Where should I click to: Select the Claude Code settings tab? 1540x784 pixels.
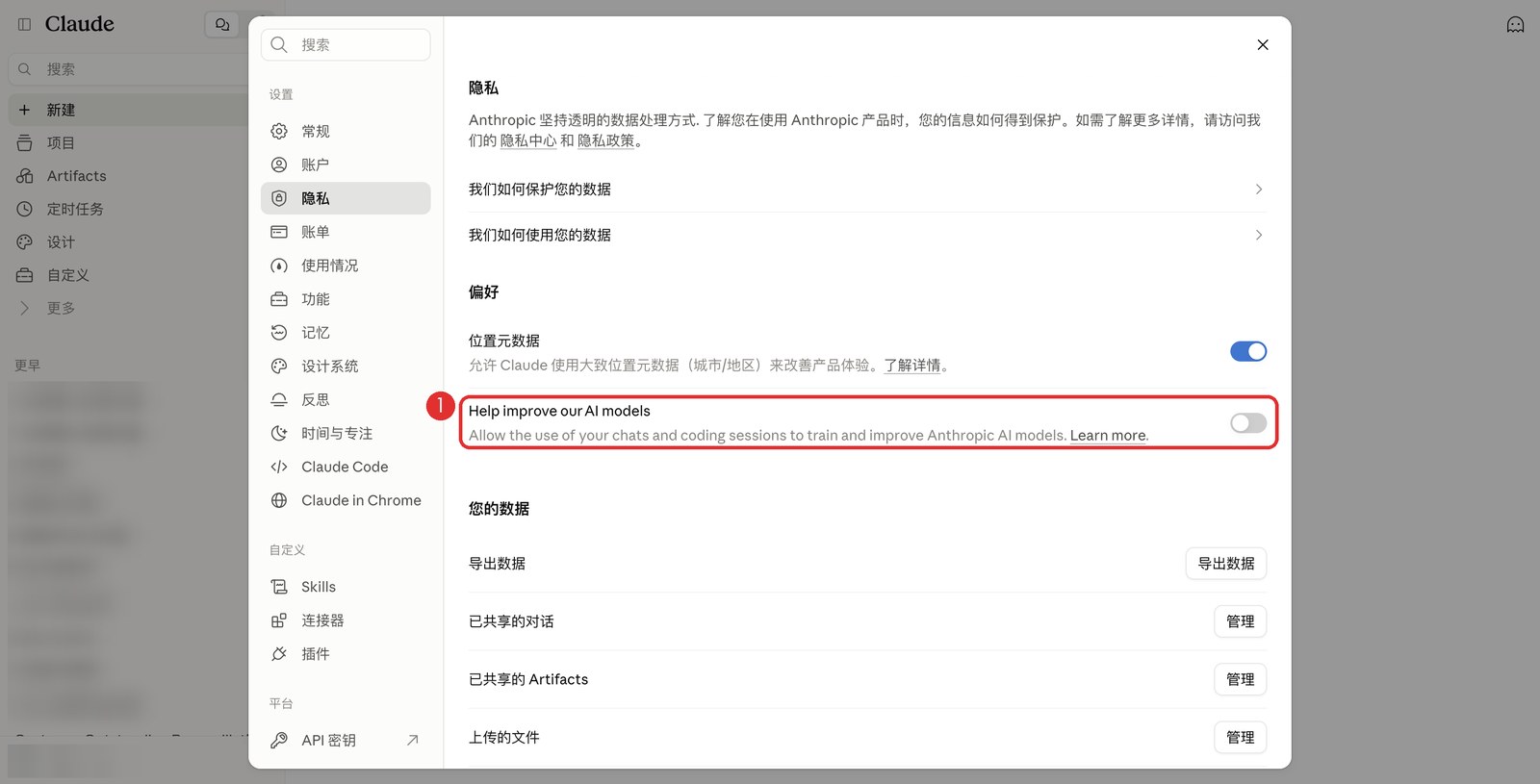[x=346, y=467]
